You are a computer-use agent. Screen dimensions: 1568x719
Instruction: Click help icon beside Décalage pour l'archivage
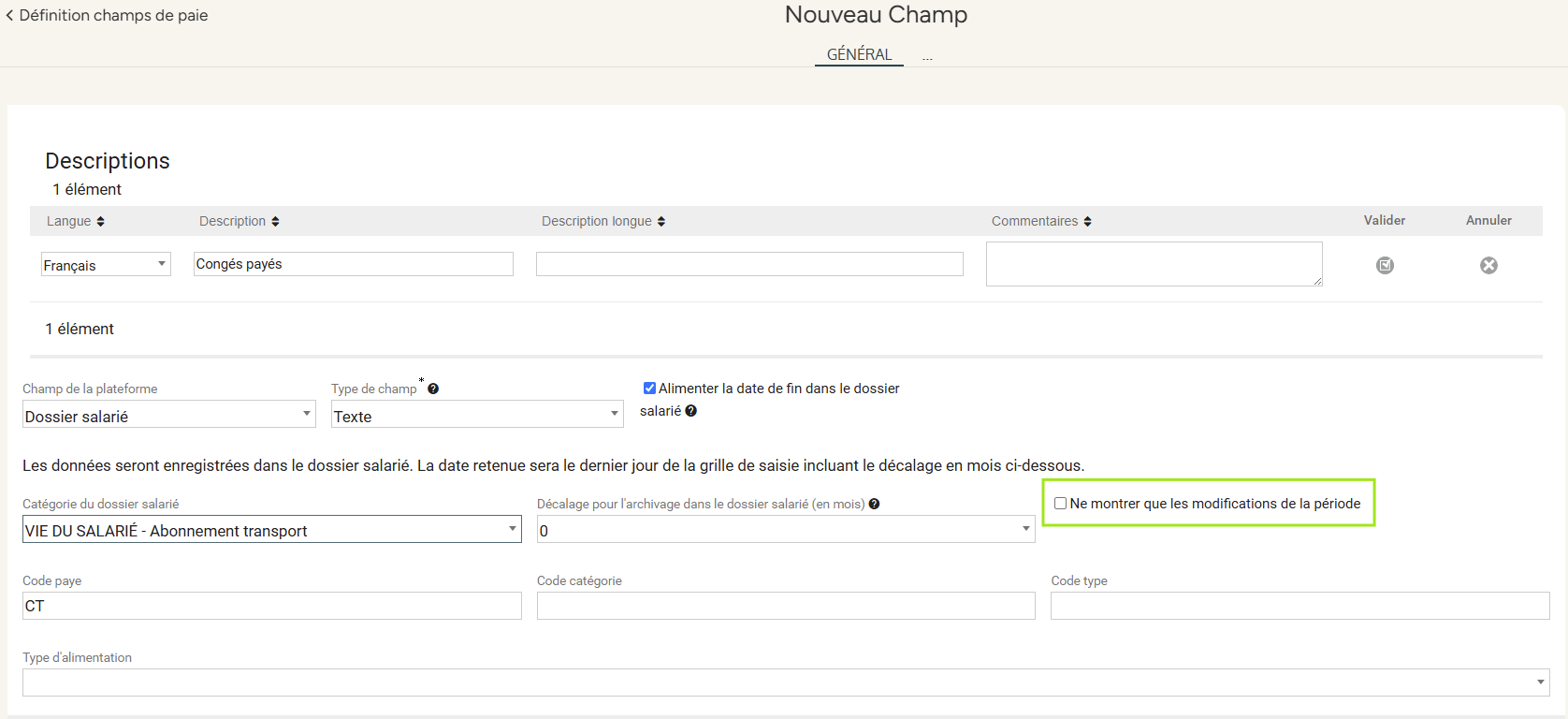pos(874,504)
